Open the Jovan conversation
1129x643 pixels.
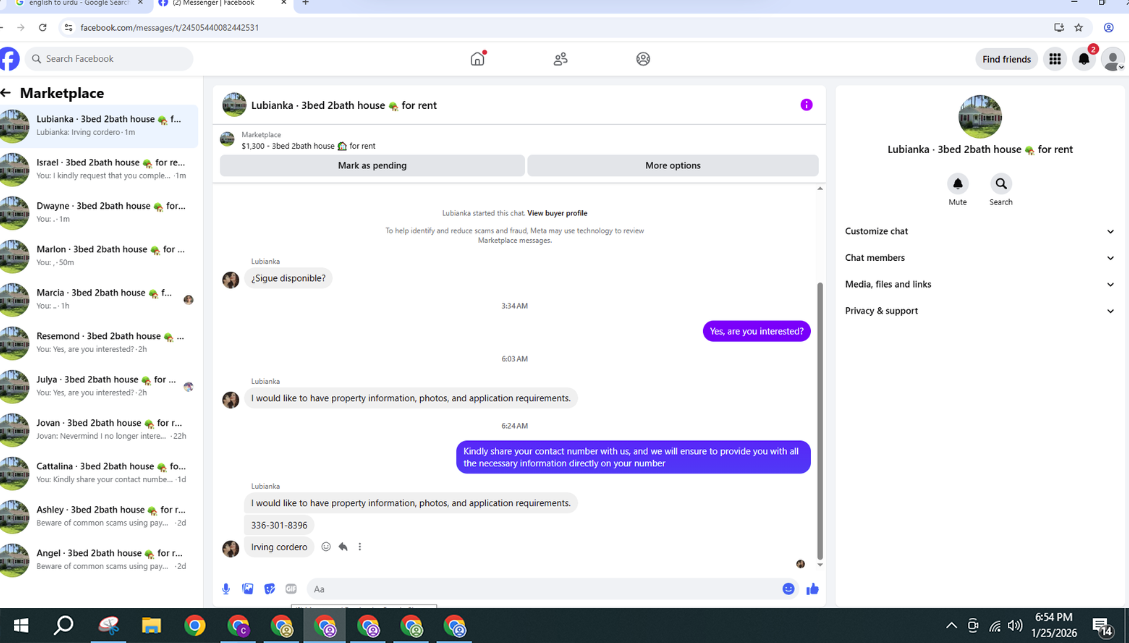[99, 429]
